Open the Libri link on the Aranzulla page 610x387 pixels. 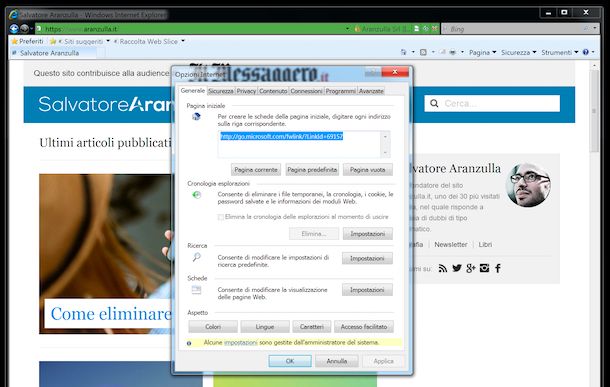pyautogui.click(x=485, y=245)
